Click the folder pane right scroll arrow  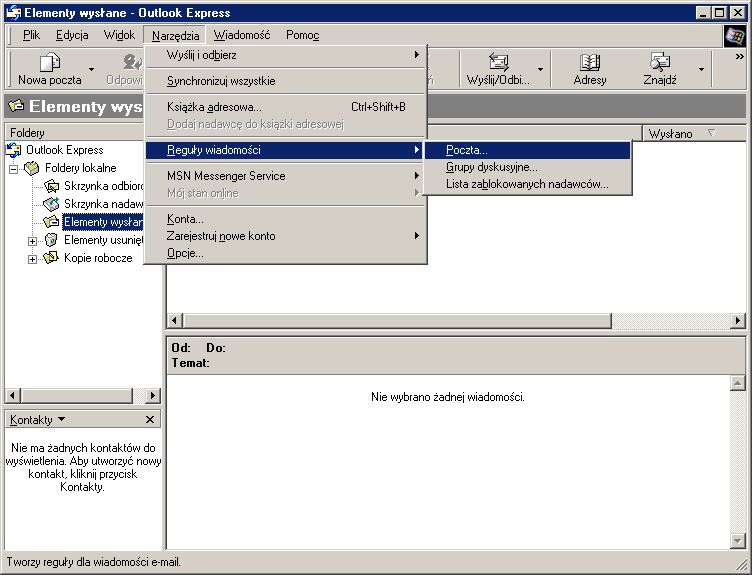[x=153, y=396]
